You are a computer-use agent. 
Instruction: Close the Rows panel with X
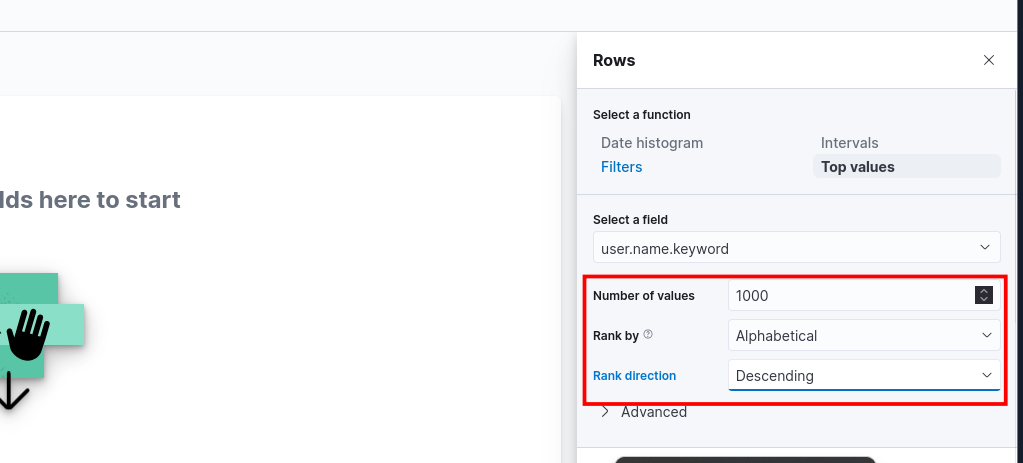click(x=989, y=60)
